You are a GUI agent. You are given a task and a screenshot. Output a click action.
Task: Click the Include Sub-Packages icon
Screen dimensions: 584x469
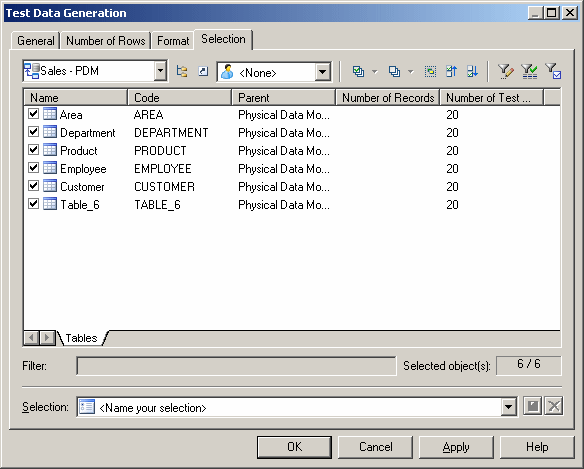click(182, 71)
